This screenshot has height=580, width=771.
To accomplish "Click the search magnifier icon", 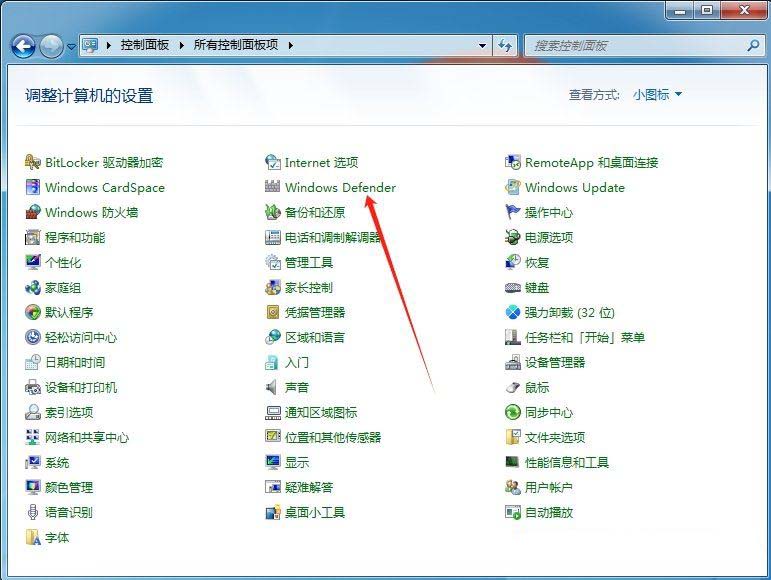I will (753, 46).
